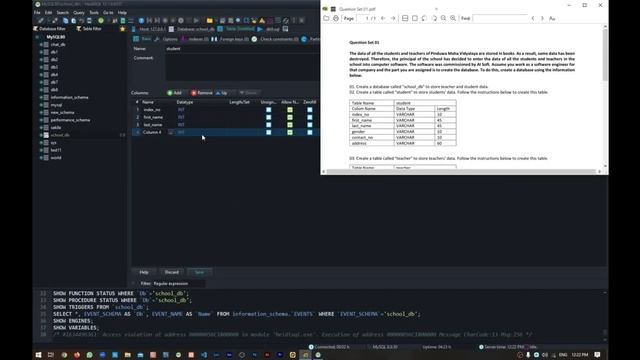This screenshot has width=640, height=360.
Task: Toggle Allow NULL checkbox for index_no
Action: click(290, 110)
